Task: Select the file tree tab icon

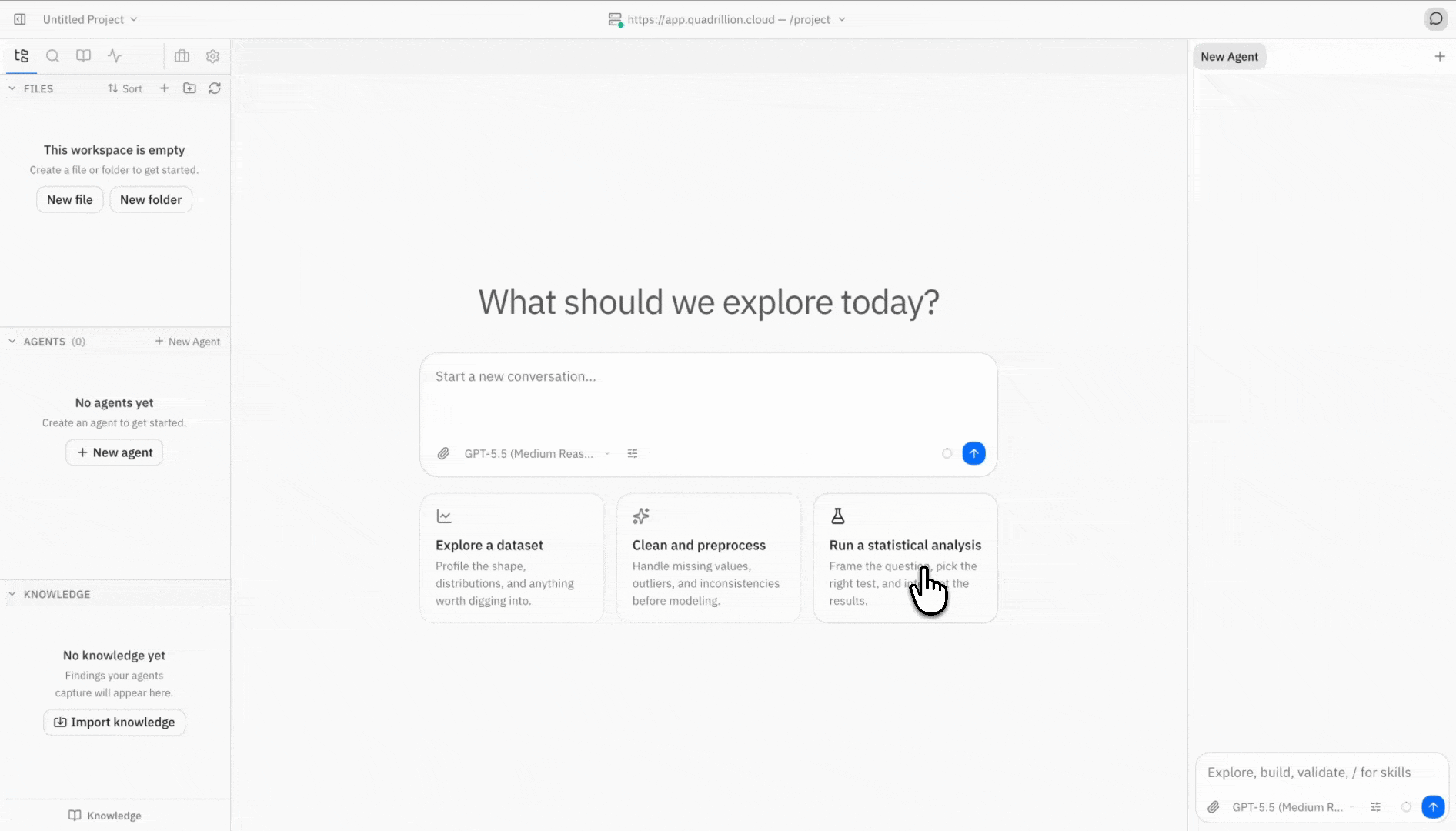Action: (x=22, y=56)
